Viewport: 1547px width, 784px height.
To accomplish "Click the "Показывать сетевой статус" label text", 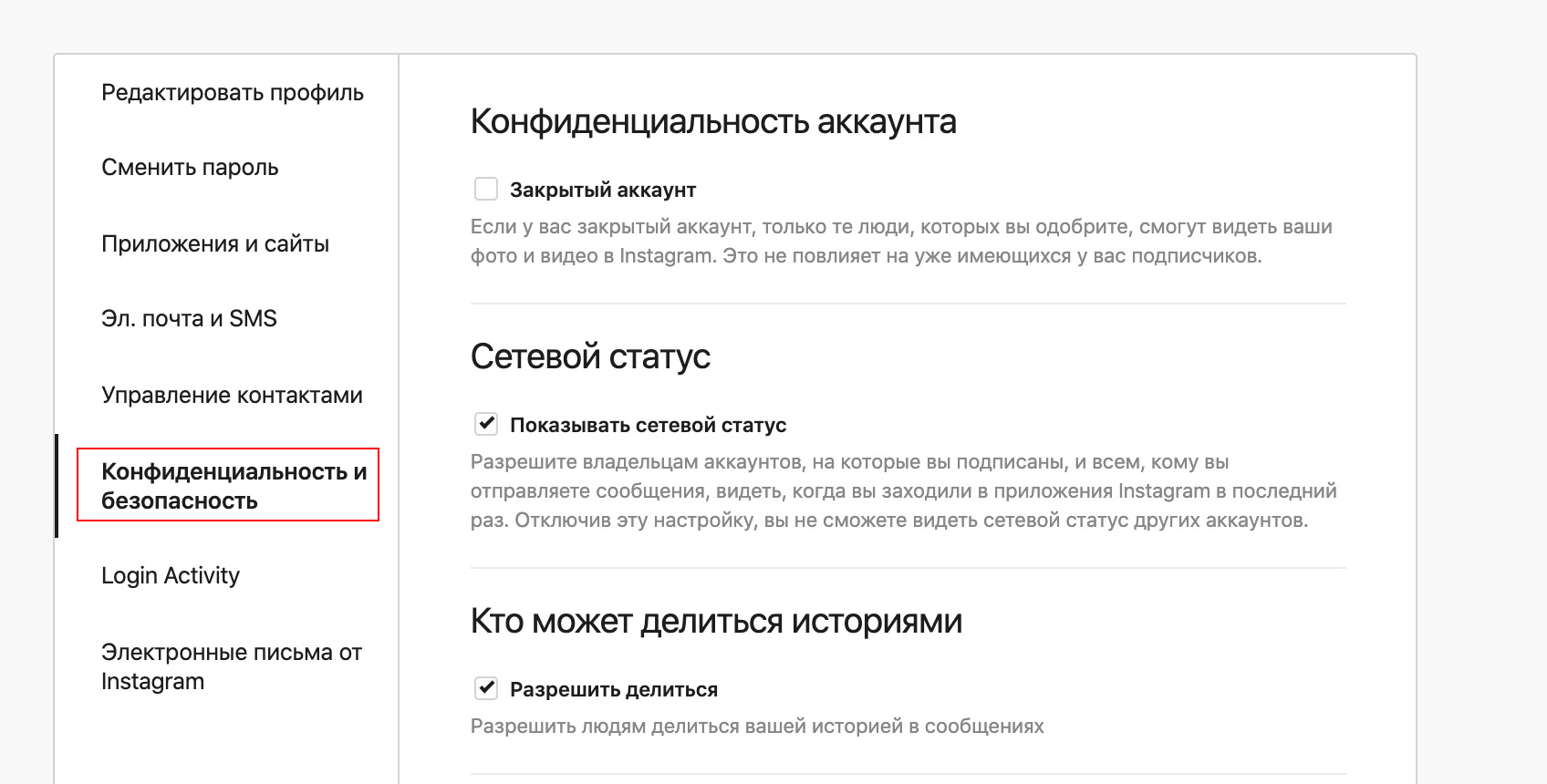I will click(648, 426).
